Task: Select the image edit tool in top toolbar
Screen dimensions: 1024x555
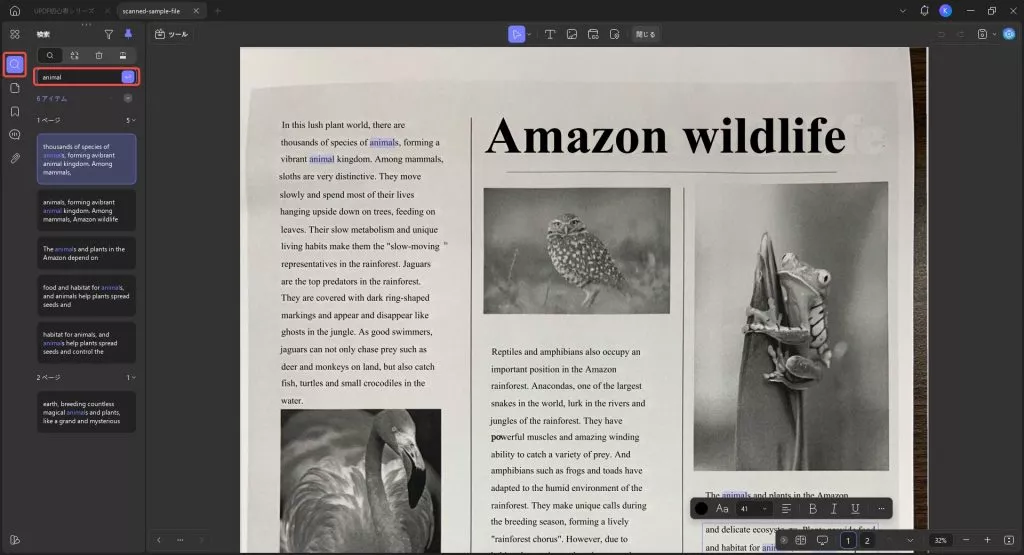Action: pos(571,34)
